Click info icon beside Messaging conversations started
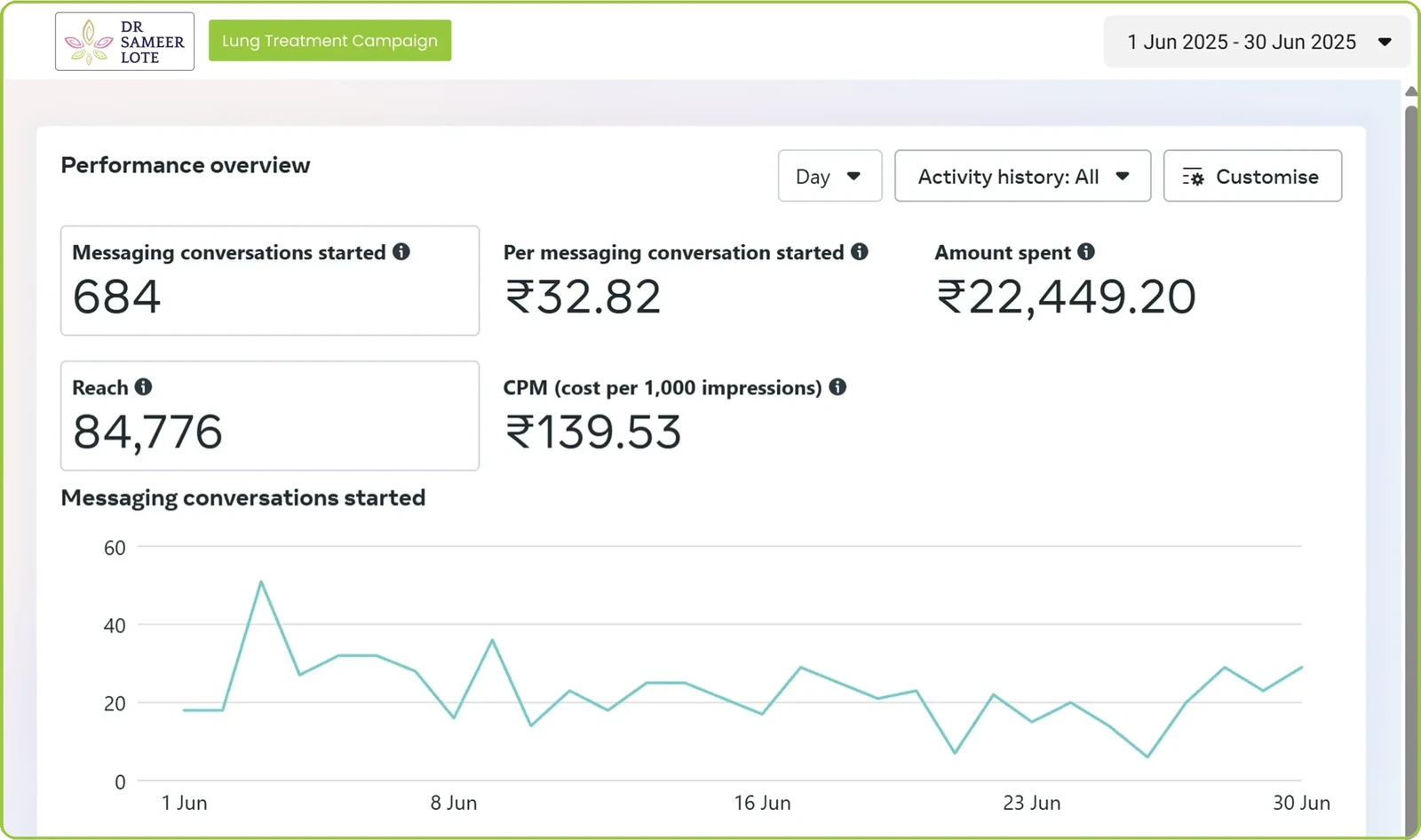 coord(401,251)
